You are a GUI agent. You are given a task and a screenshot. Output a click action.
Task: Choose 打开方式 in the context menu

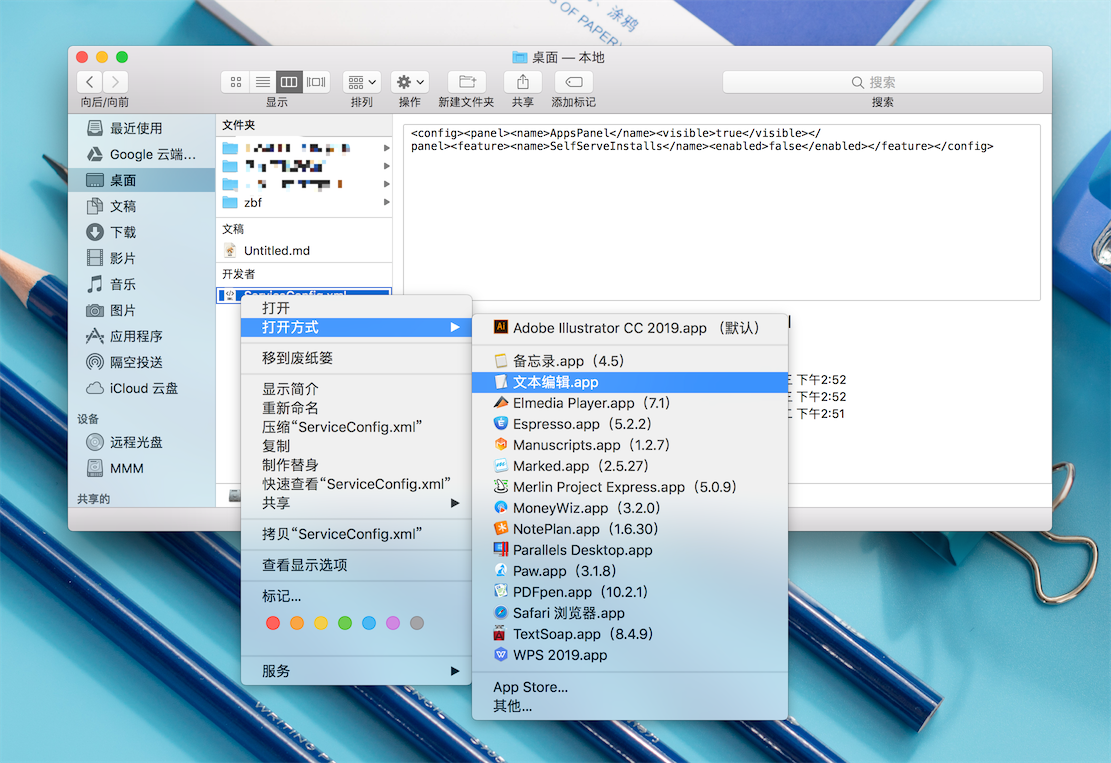(x=356, y=327)
